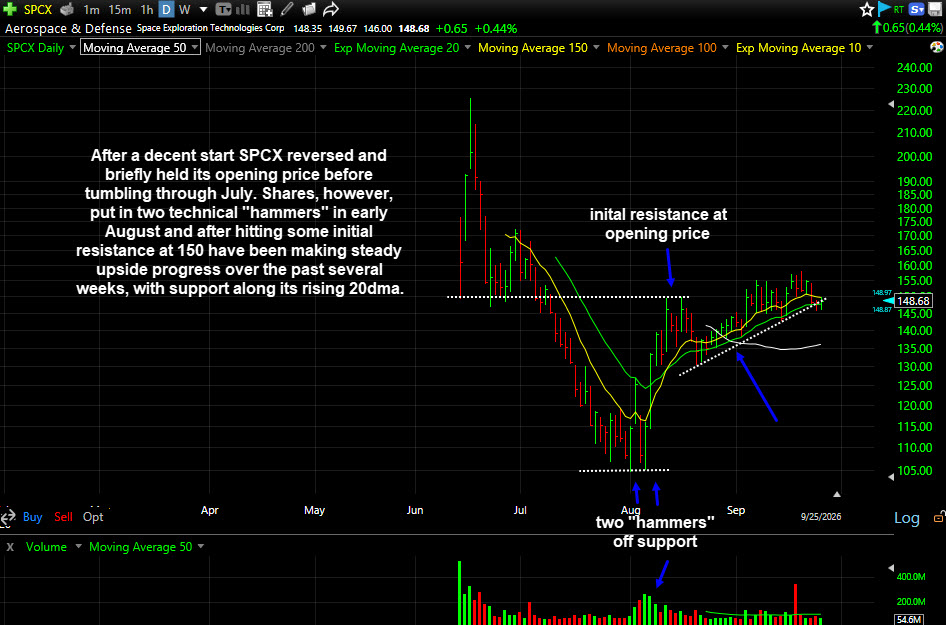Open the pencil drawing tools icon
946x625 pixels.
pyautogui.click(x=288, y=9)
